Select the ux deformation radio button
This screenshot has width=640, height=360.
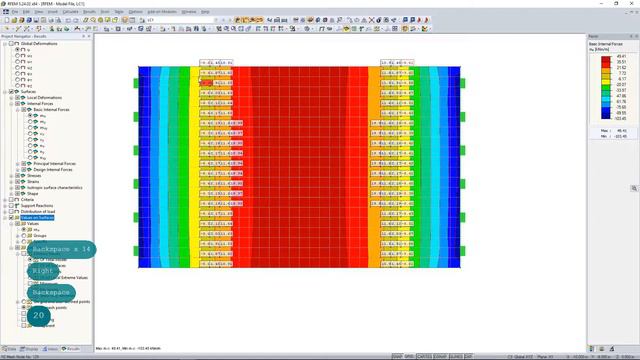click(18, 56)
